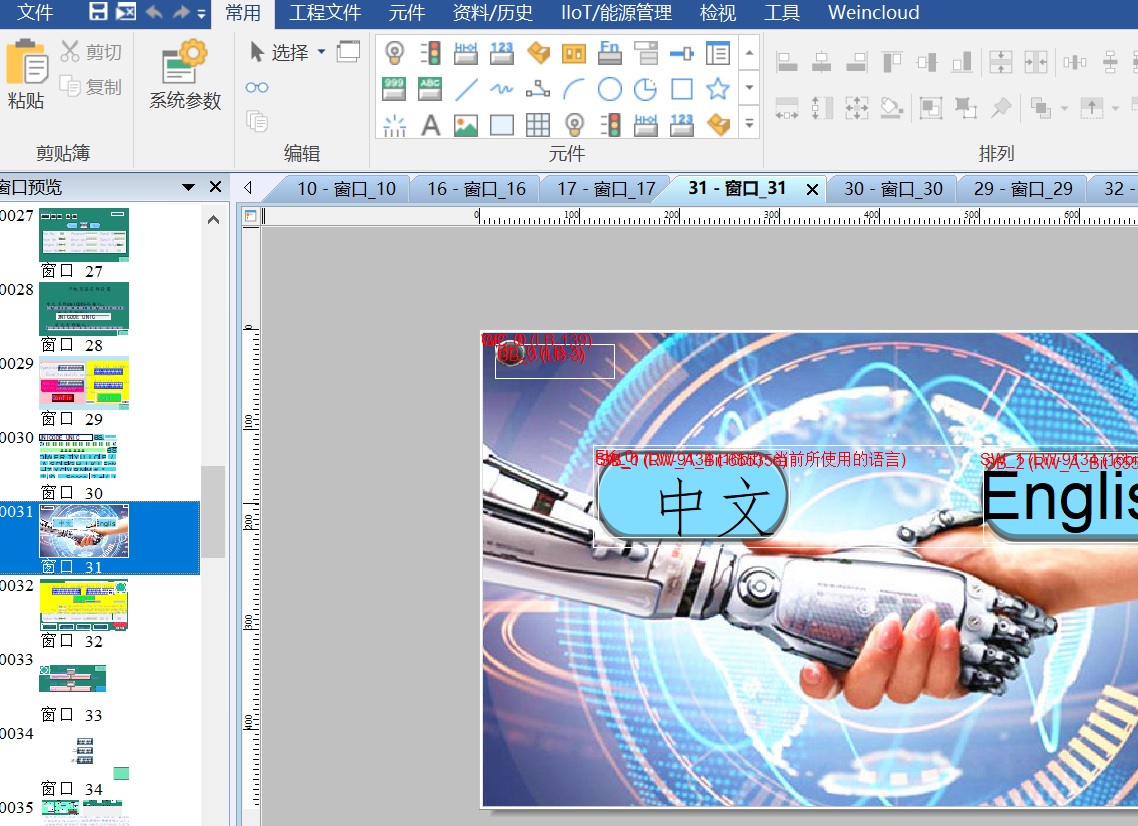The image size is (1138, 826).
Task: Insert a picture object from gallery
Action: pos(466,125)
